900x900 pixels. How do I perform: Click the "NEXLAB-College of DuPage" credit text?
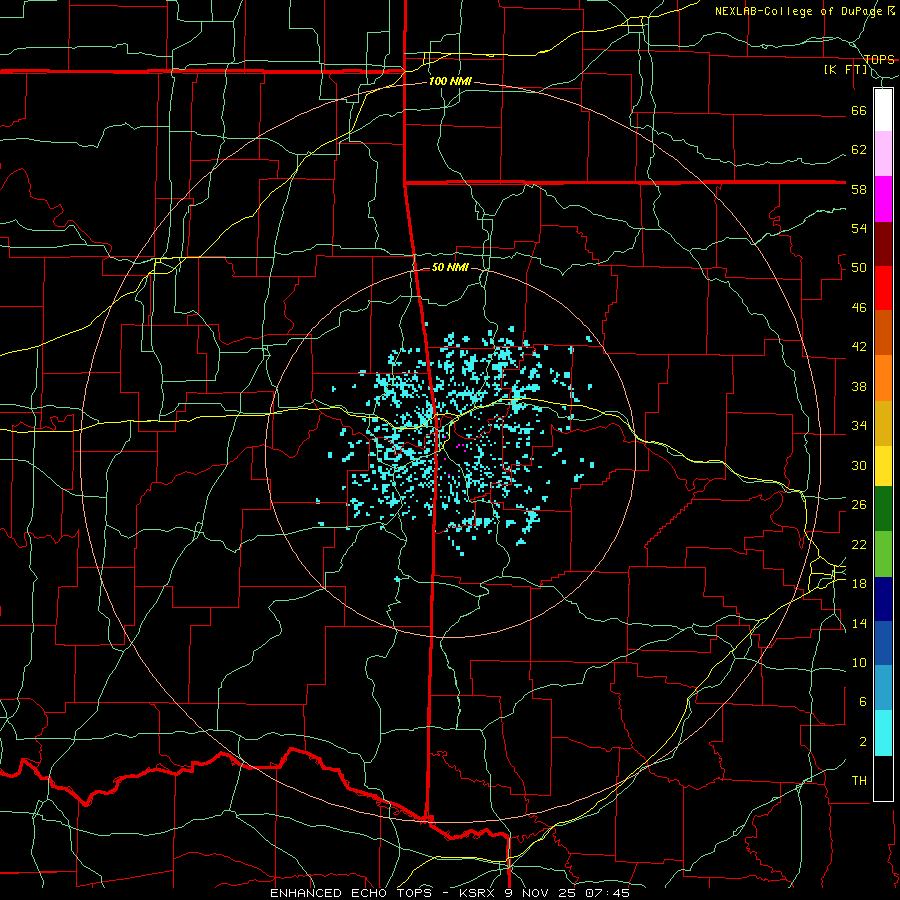click(801, 11)
